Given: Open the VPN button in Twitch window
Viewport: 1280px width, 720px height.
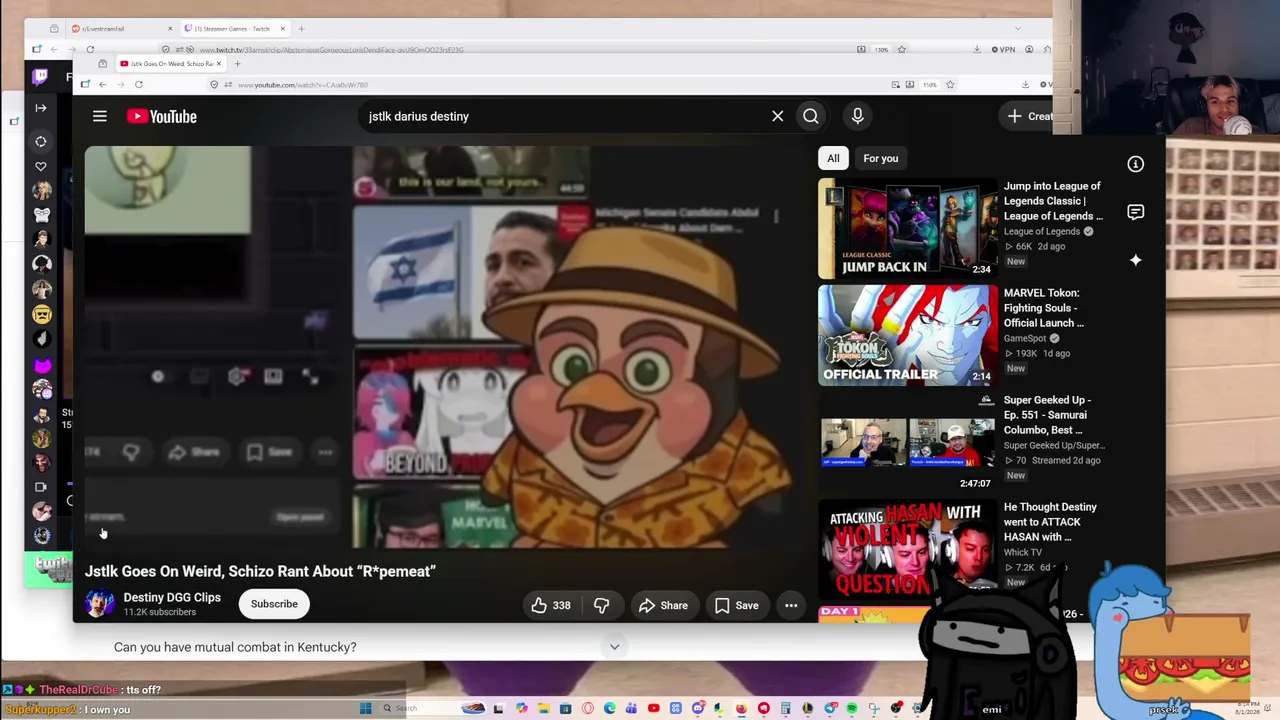Looking at the screenshot, I should (x=1004, y=49).
